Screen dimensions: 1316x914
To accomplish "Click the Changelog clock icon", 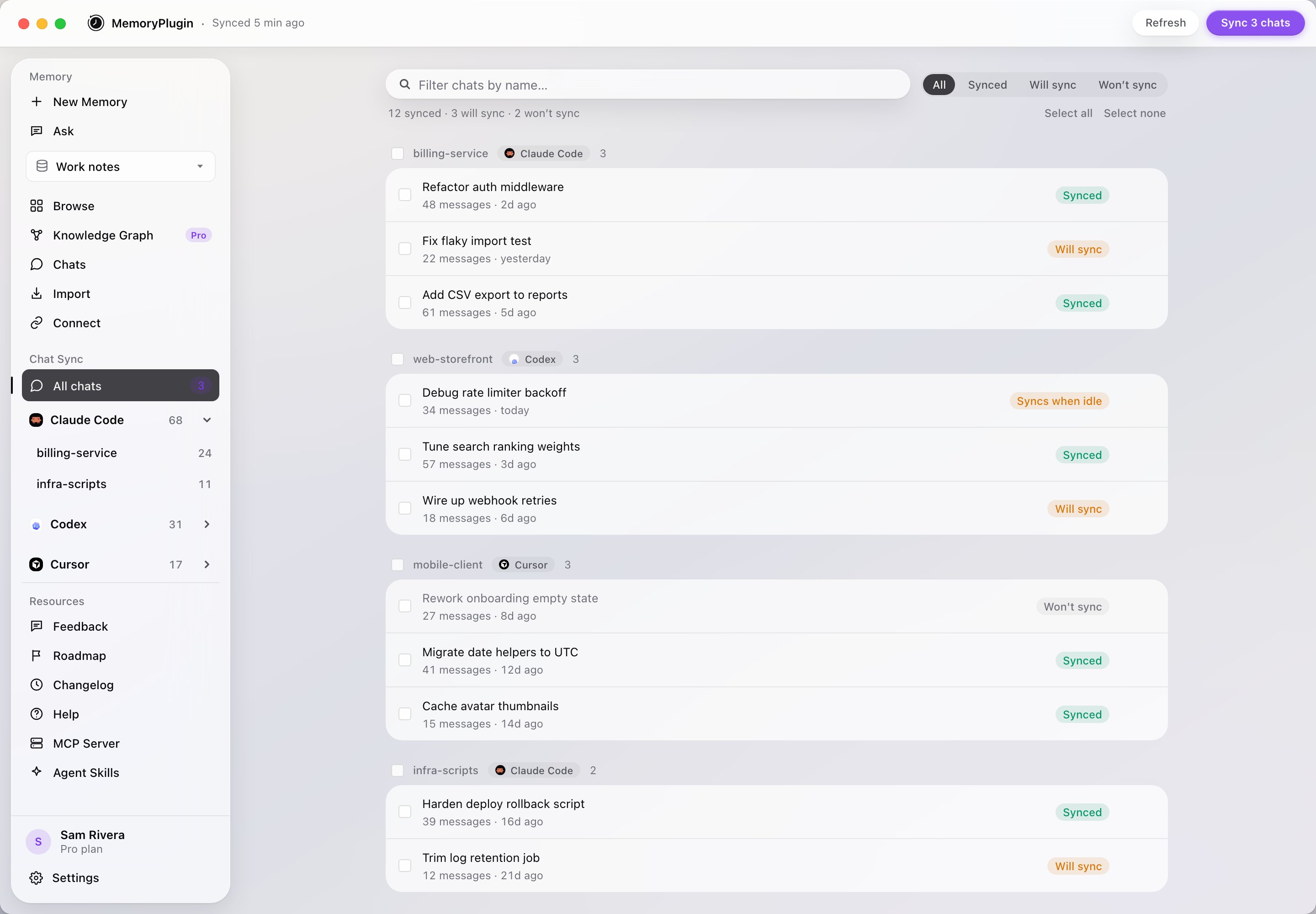I will pos(37,684).
